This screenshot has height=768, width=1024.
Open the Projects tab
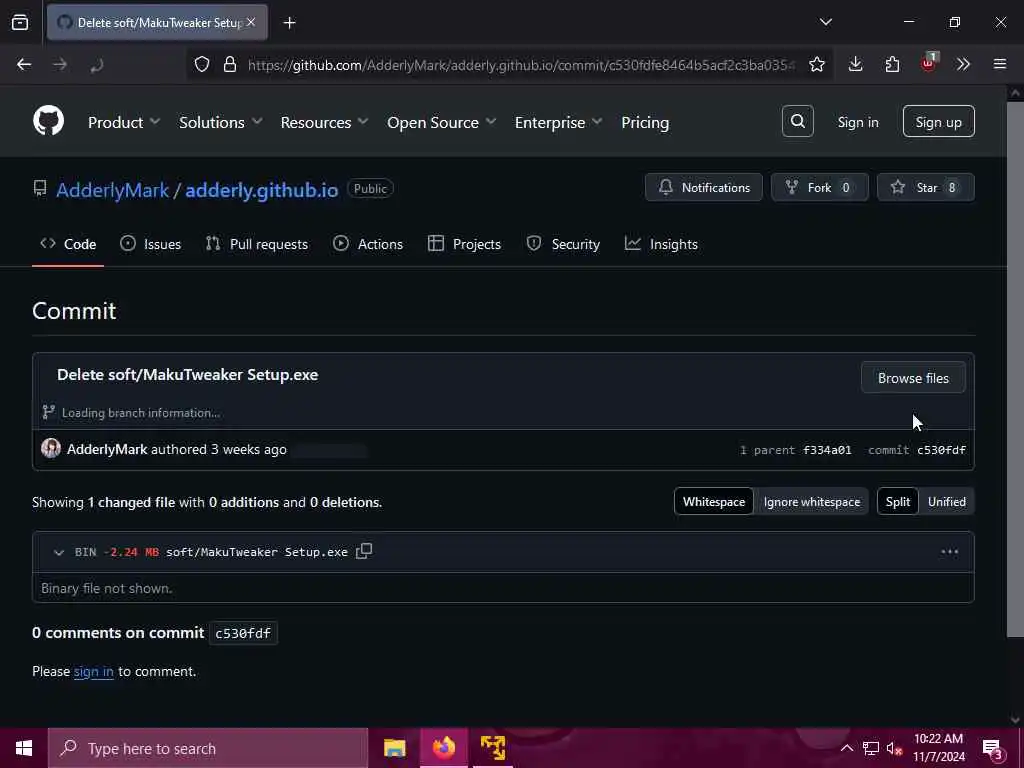click(464, 244)
